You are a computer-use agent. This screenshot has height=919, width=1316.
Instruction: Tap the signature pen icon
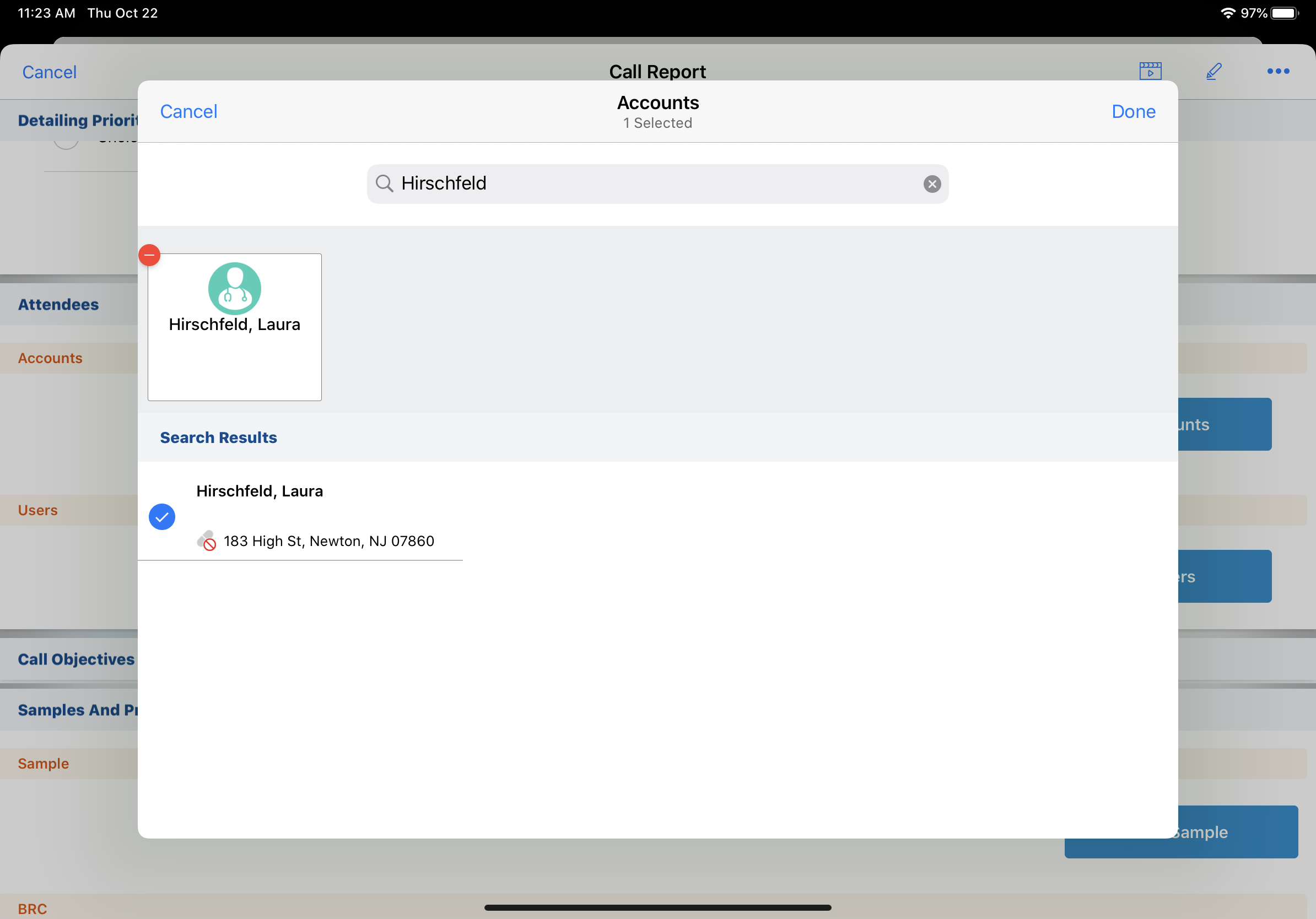point(1214,72)
